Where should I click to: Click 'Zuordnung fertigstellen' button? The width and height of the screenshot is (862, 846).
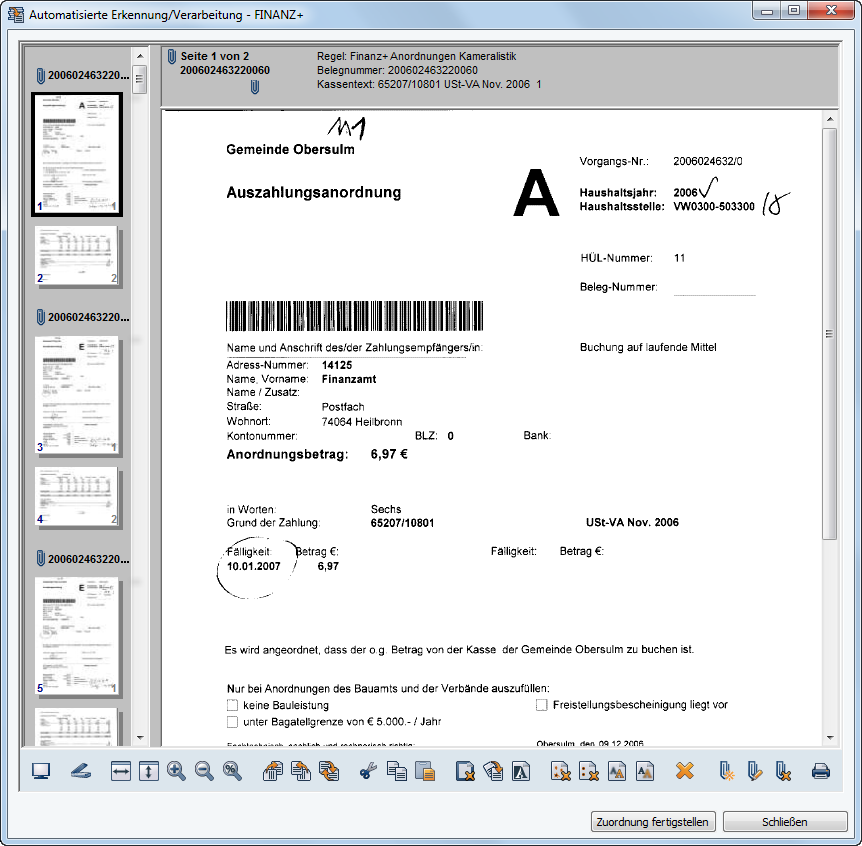point(652,822)
